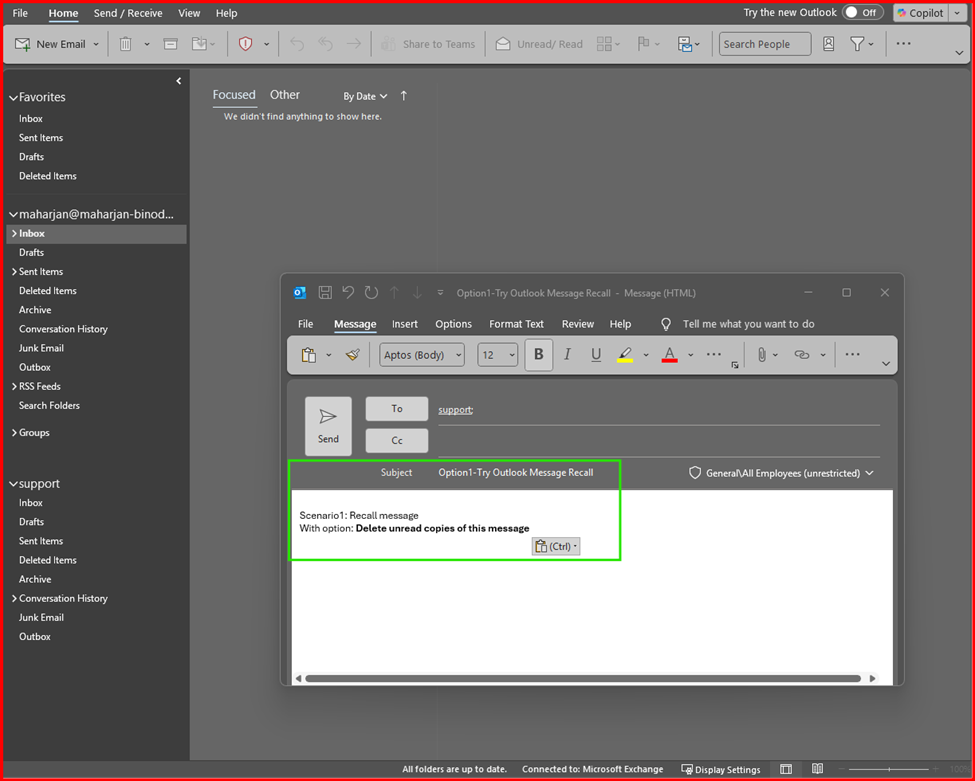The width and height of the screenshot is (975, 781).
Task: Click the Send button in compose window
Action: 328,426
